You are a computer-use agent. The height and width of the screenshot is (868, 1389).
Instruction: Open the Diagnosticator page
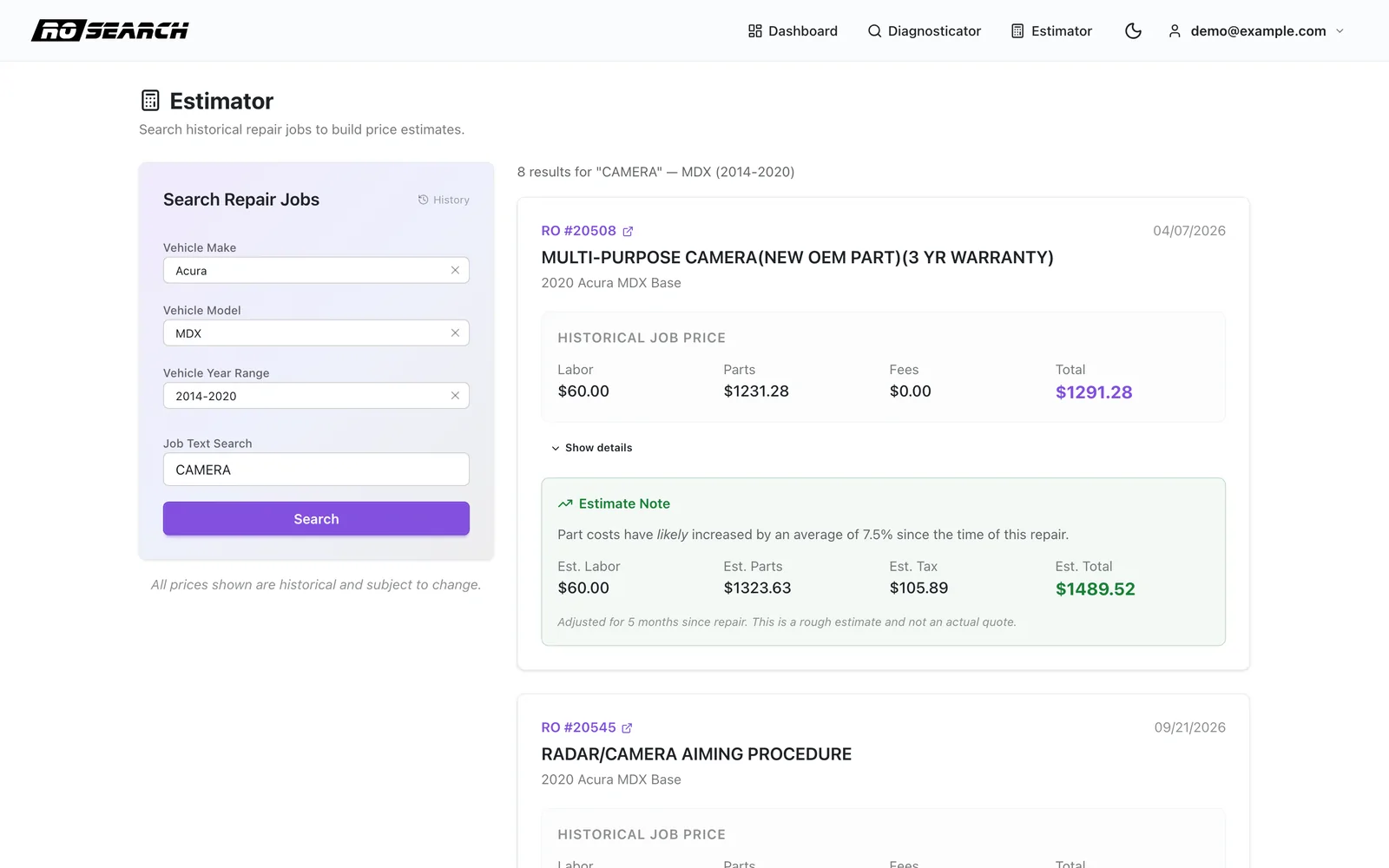pyautogui.click(x=924, y=31)
